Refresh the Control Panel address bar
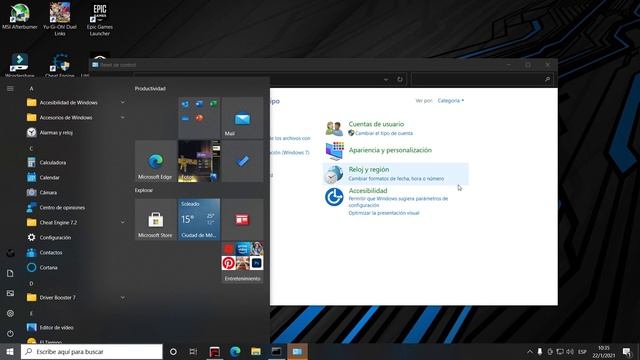The height and width of the screenshot is (360, 640). click(400, 79)
